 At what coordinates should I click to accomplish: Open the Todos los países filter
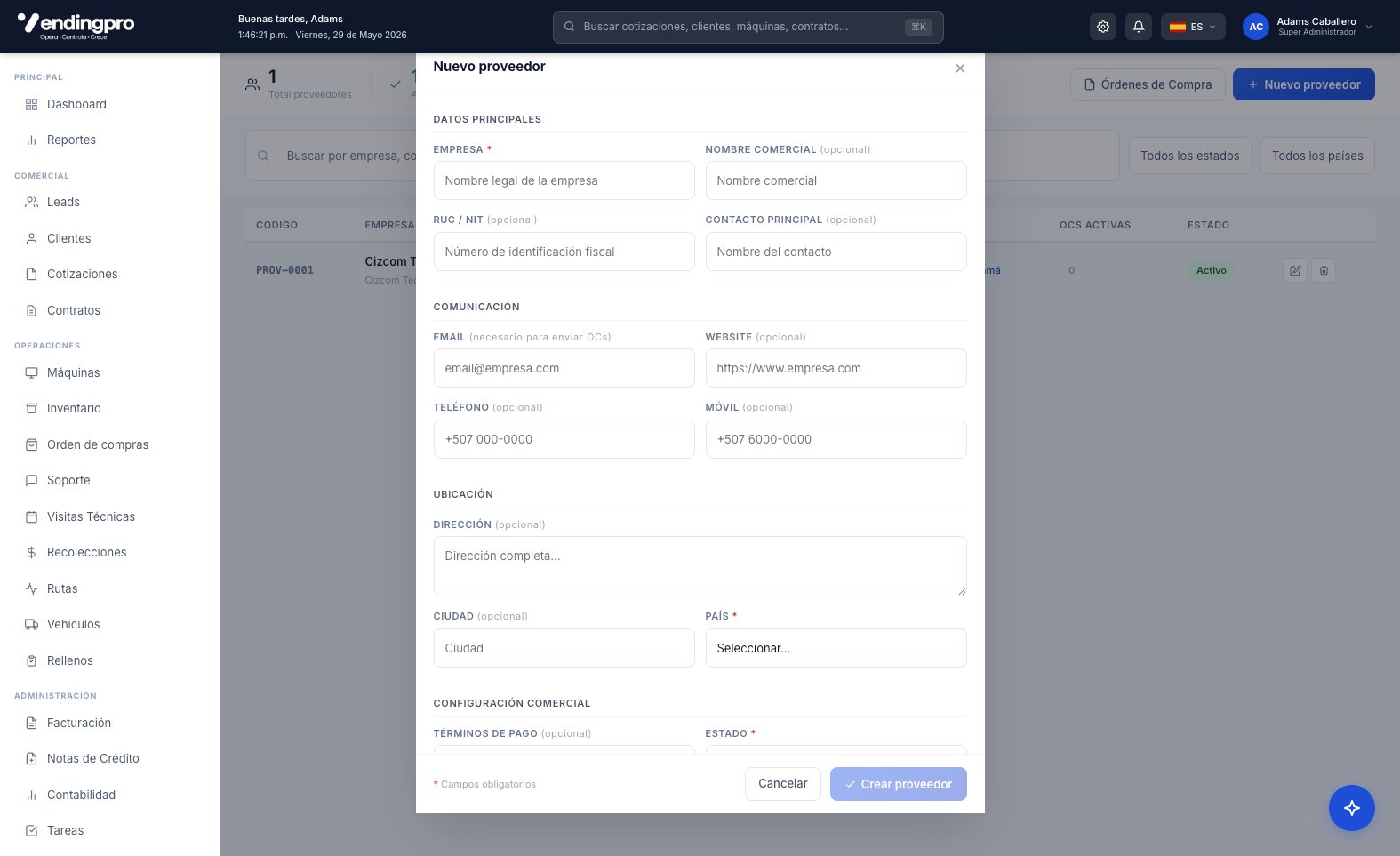pos(1317,156)
